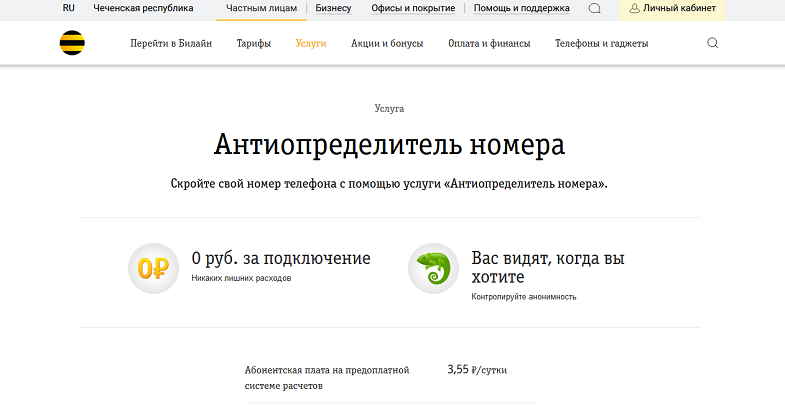
Task: Click the 3,55 ₽/сутки price value
Action: tap(477, 370)
